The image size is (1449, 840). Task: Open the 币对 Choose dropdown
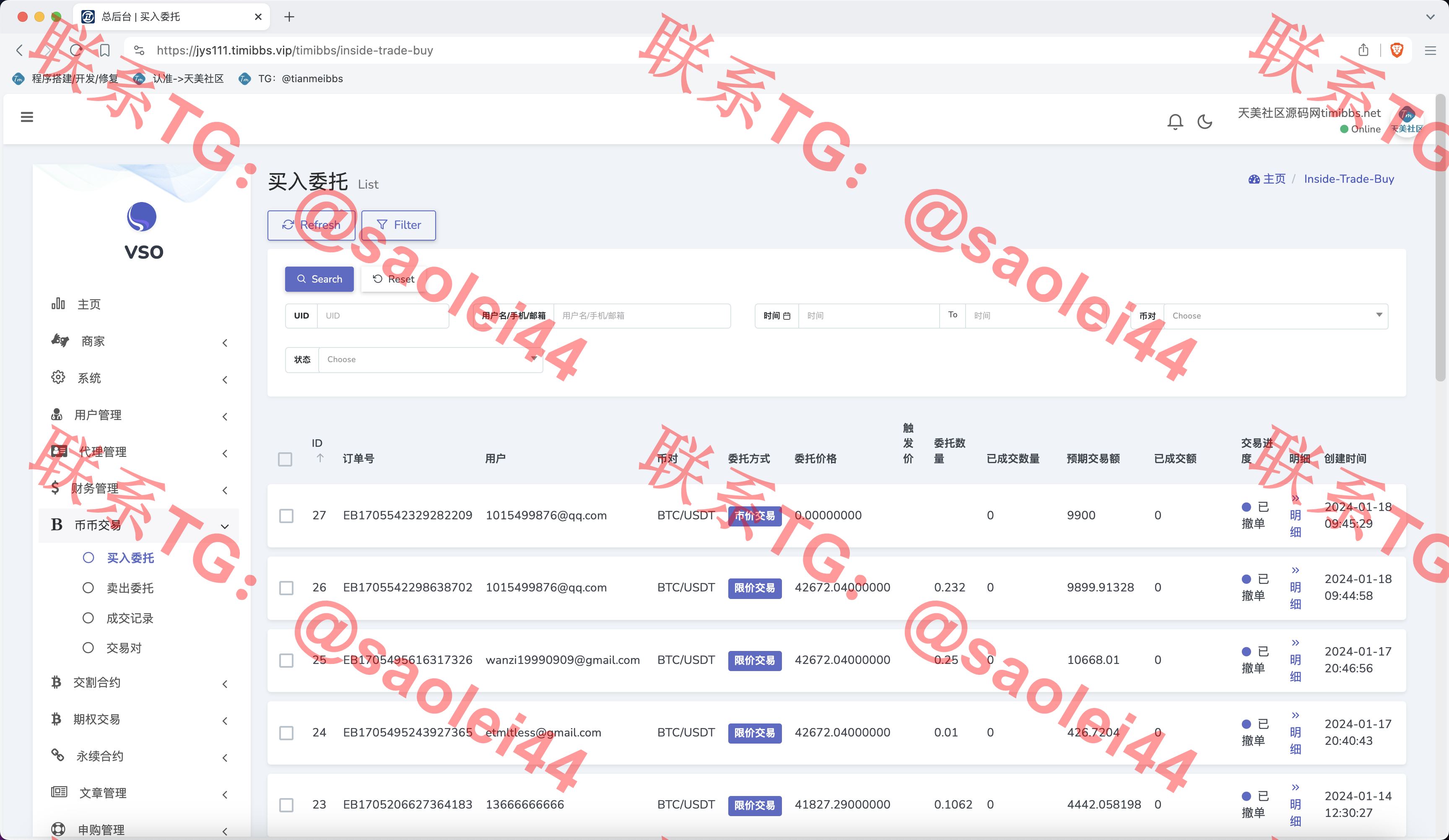(1276, 316)
